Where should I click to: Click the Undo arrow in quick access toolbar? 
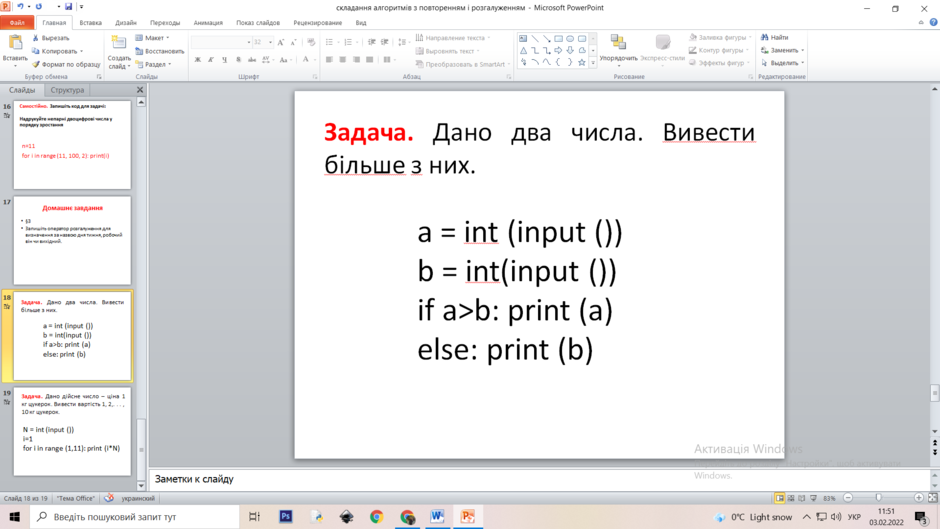[x=20, y=7]
